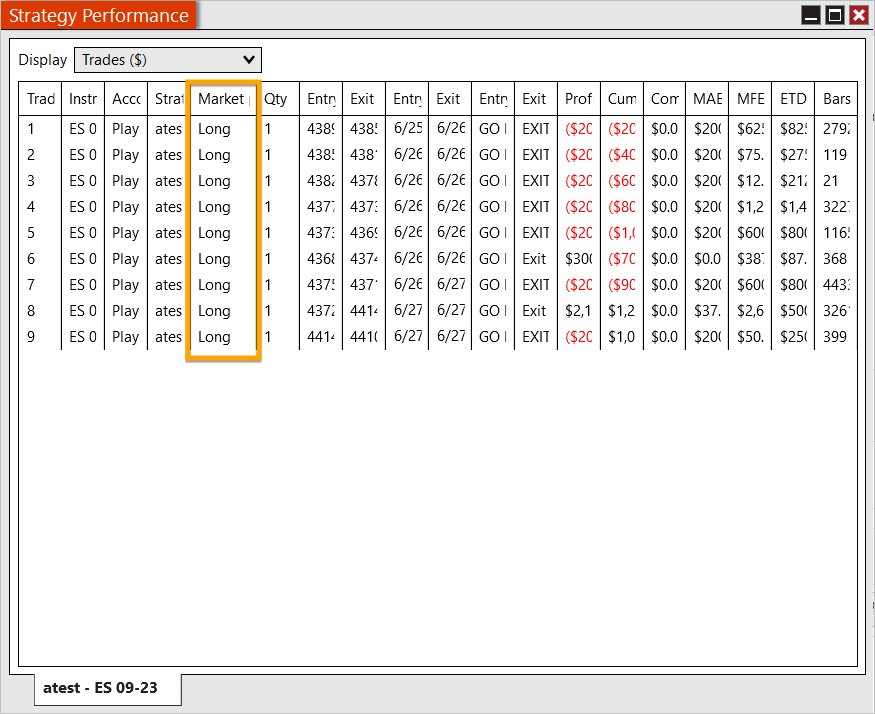Click the Play account cell in trade 7
Screen dimensions: 875x714
(126, 285)
